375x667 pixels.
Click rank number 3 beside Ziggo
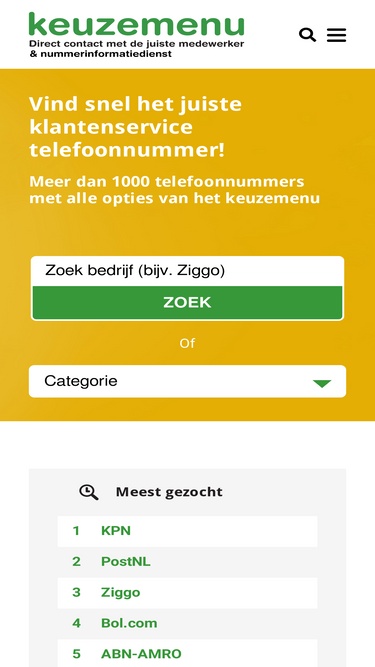pyautogui.click(x=76, y=593)
